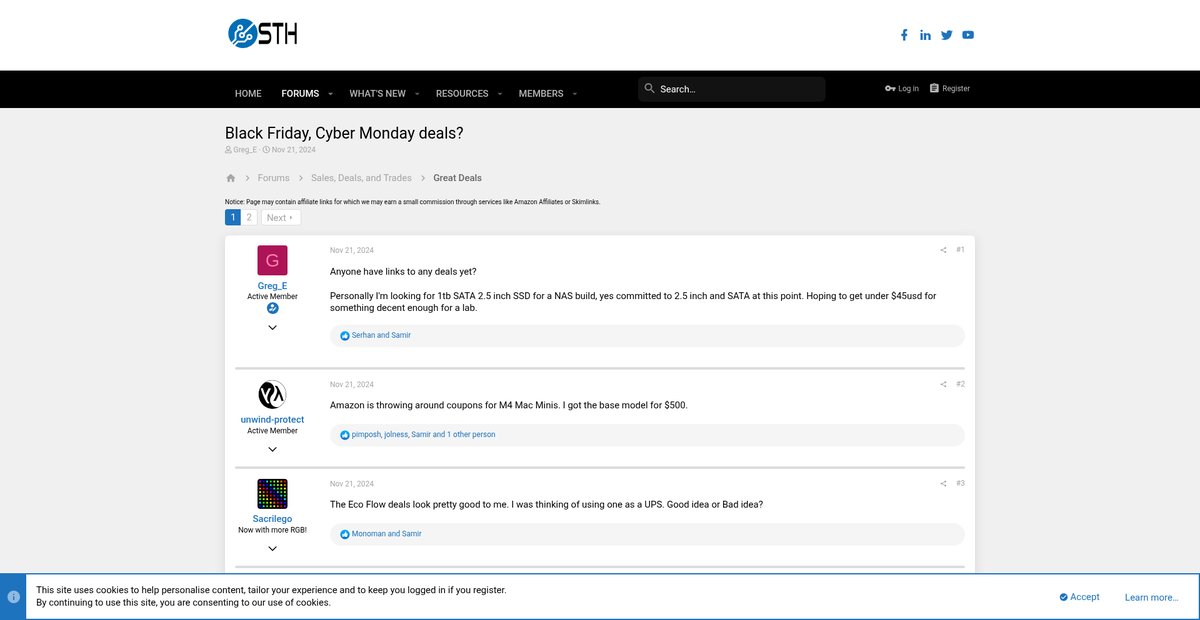Open the Forums nav item
Image resolution: width=1200 pixels, height=620 pixels.
tap(300, 93)
